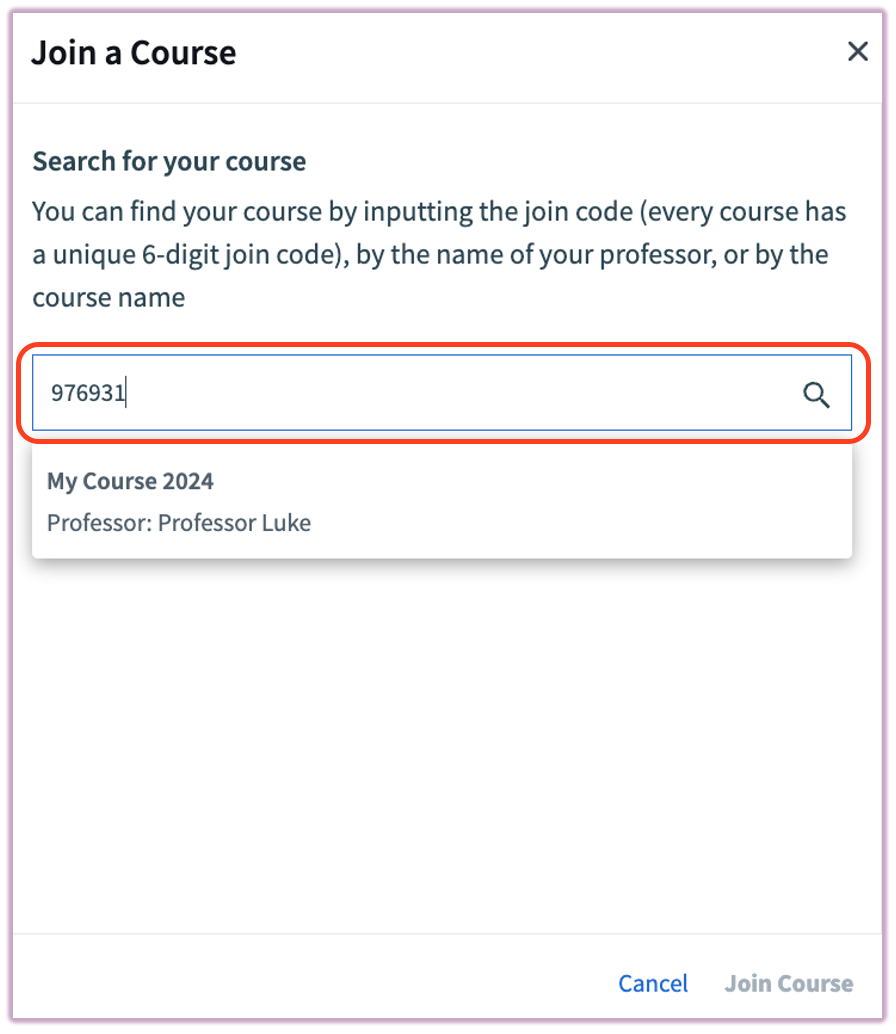Click the Join a Course title
Viewport: 896px width, 1034px height.
(134, 52)
